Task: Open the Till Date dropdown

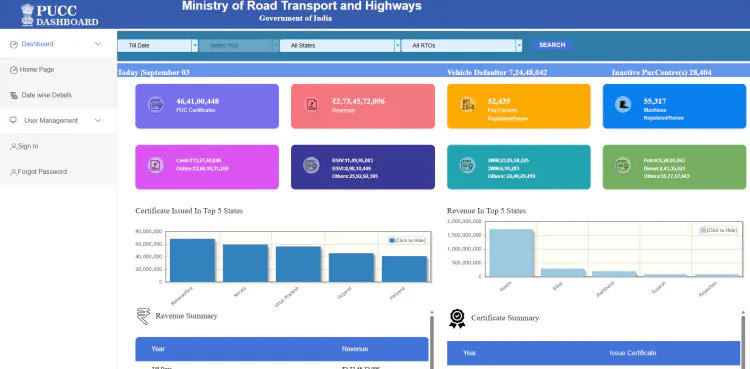Action: 158,45
